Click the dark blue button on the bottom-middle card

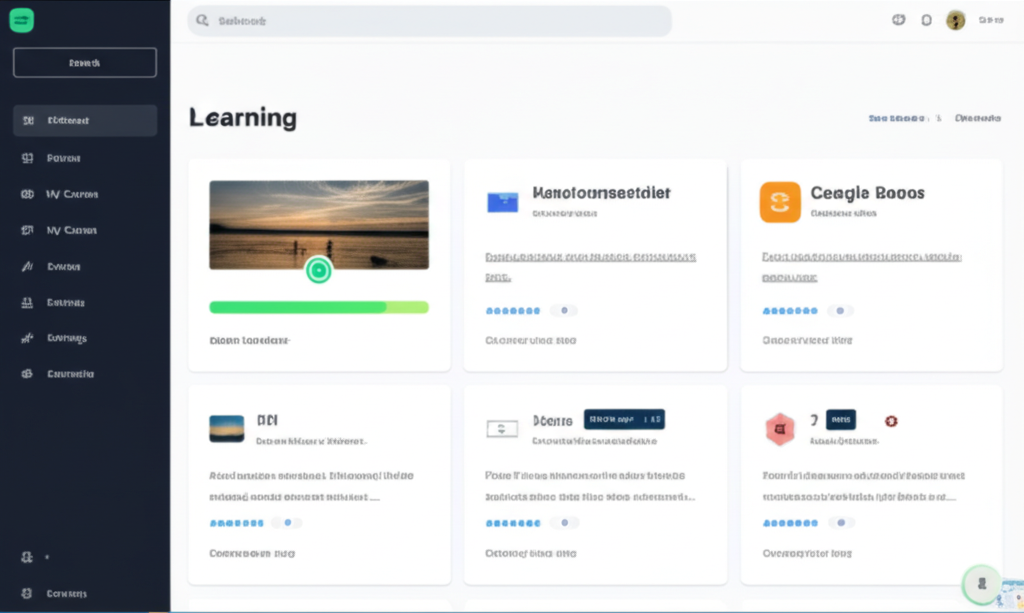coord(624,419)
